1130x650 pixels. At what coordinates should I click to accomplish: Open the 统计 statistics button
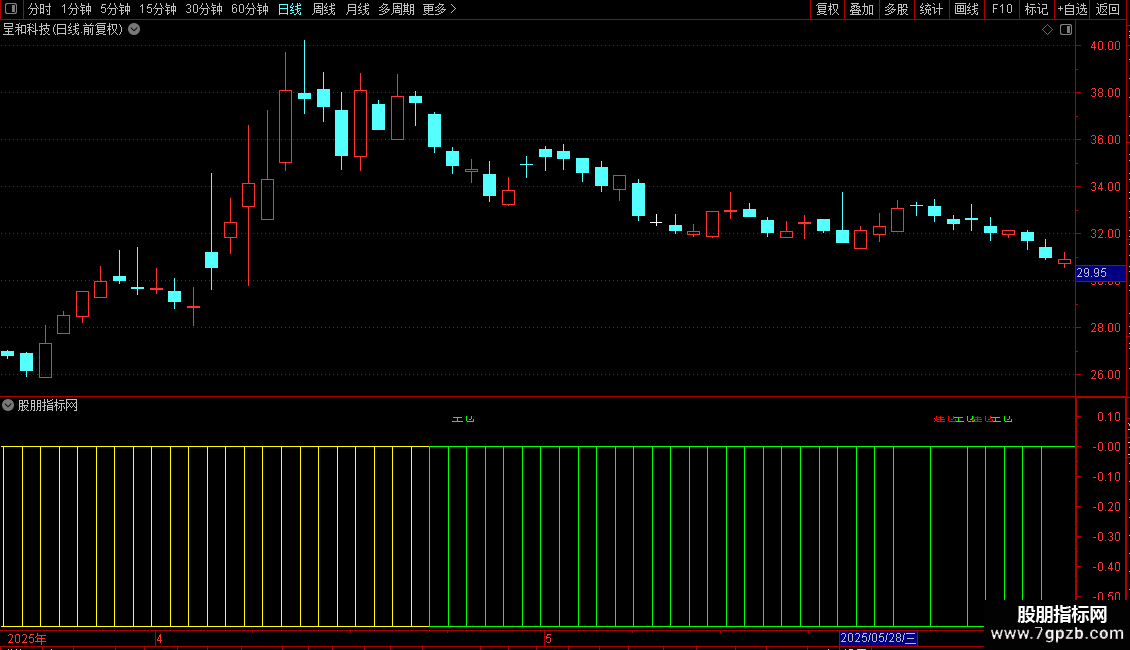click(x=931, y=9)
